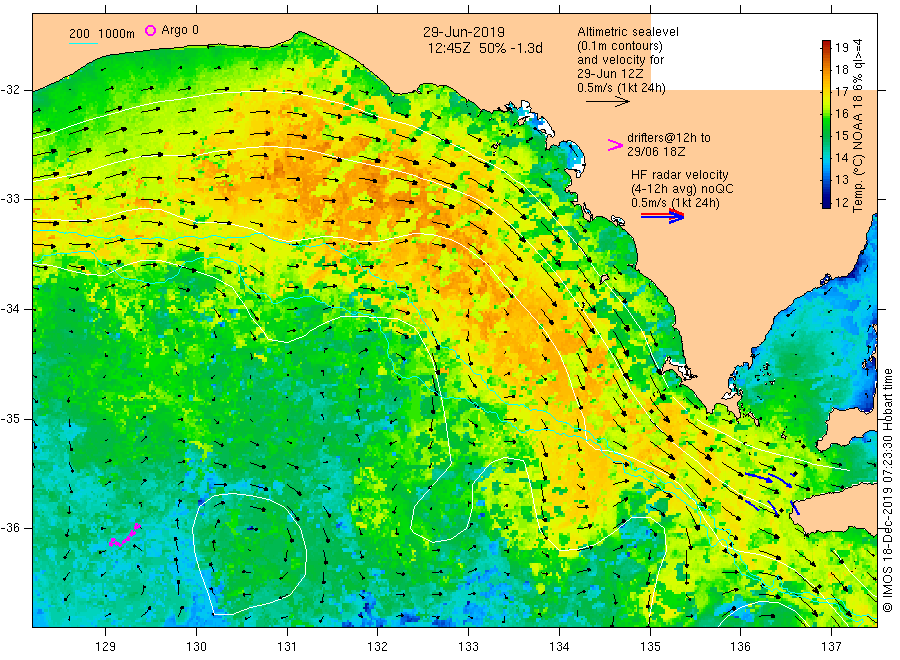This screenshot has height=660, width=900.
Task: Click the closed sea-level contour near 130.5E -36.5
Action: [x=249, y=554]
